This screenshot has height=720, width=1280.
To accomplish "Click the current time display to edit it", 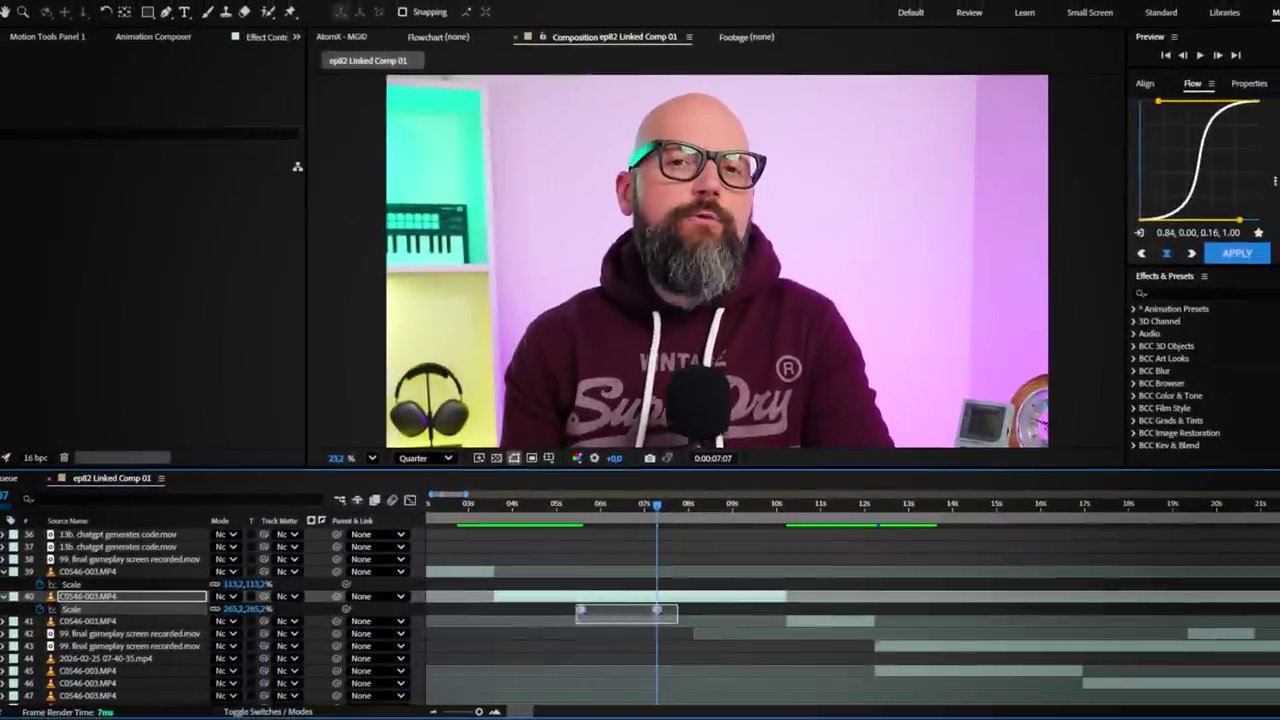I will (x=712, y=458).
